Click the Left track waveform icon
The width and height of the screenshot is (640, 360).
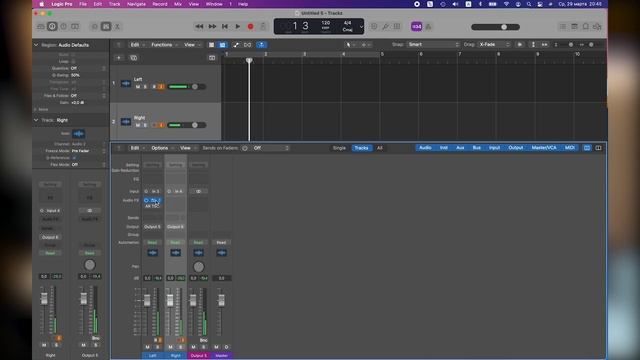click(x=126, y=84)
